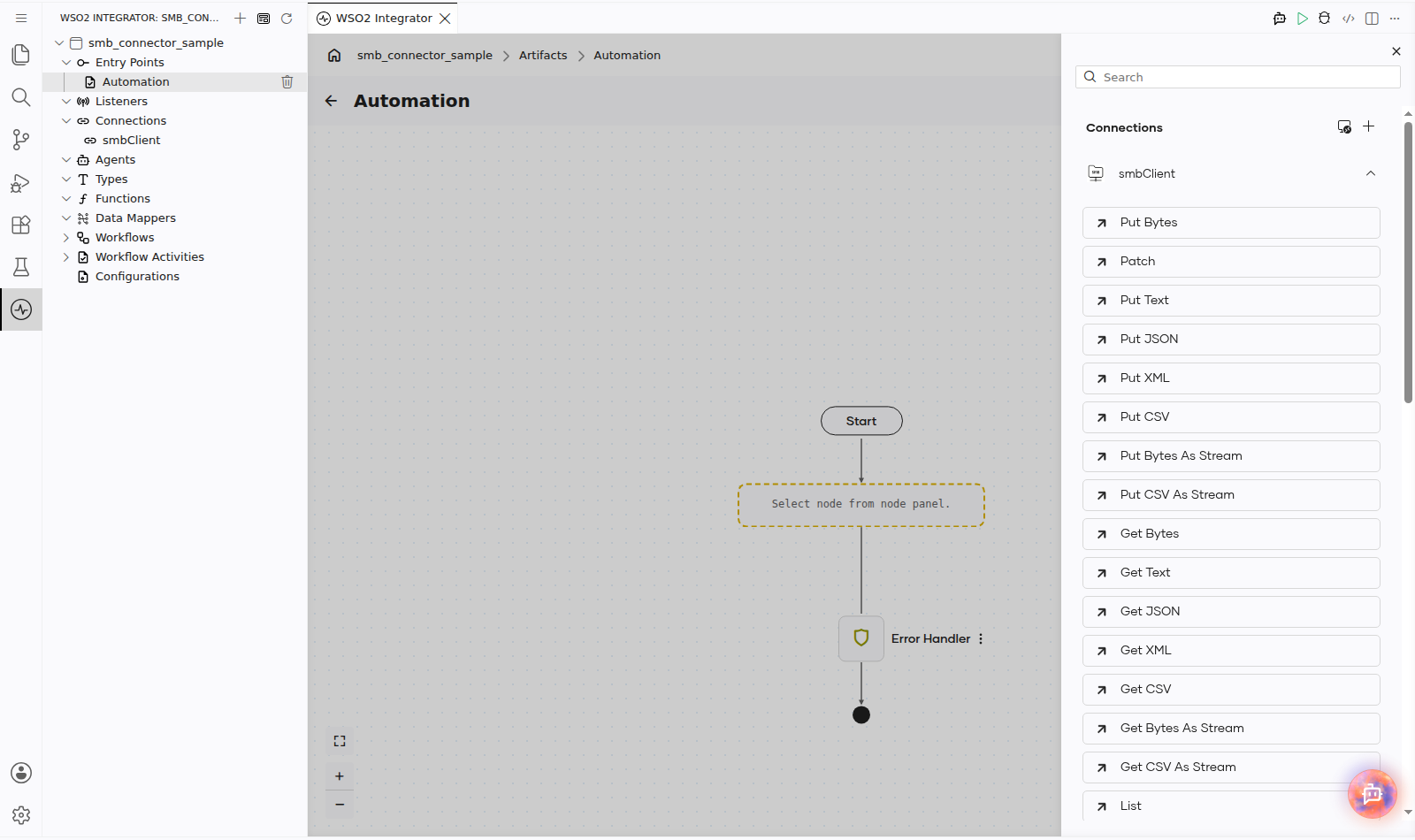This screenshot has height=840, width=1415.
Task: Click the home icon in the breadcrumb
Action: [334, 55]
